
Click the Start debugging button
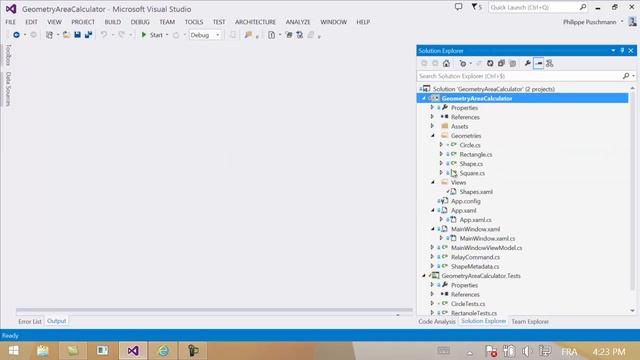(x=152, y=35)
